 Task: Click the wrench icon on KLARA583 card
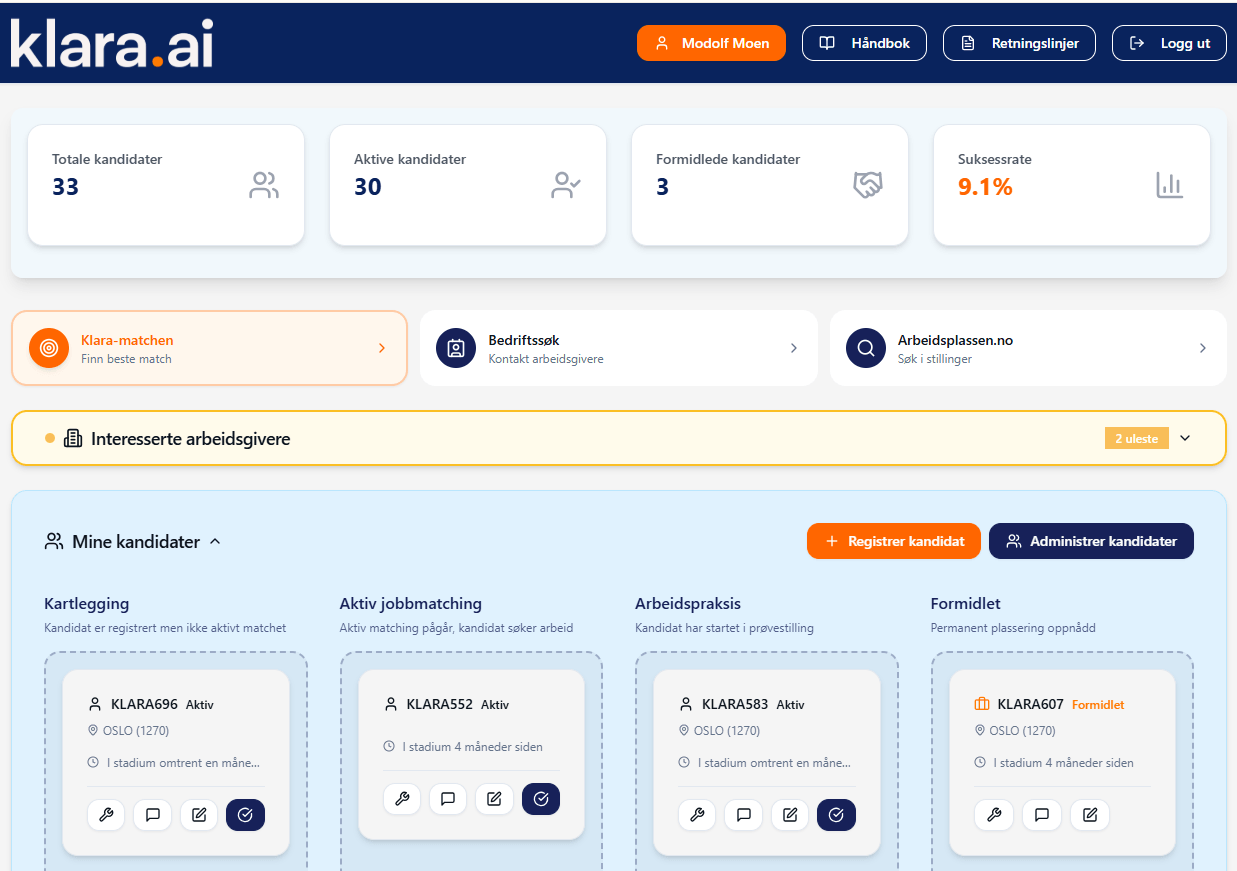click(697, 815)
